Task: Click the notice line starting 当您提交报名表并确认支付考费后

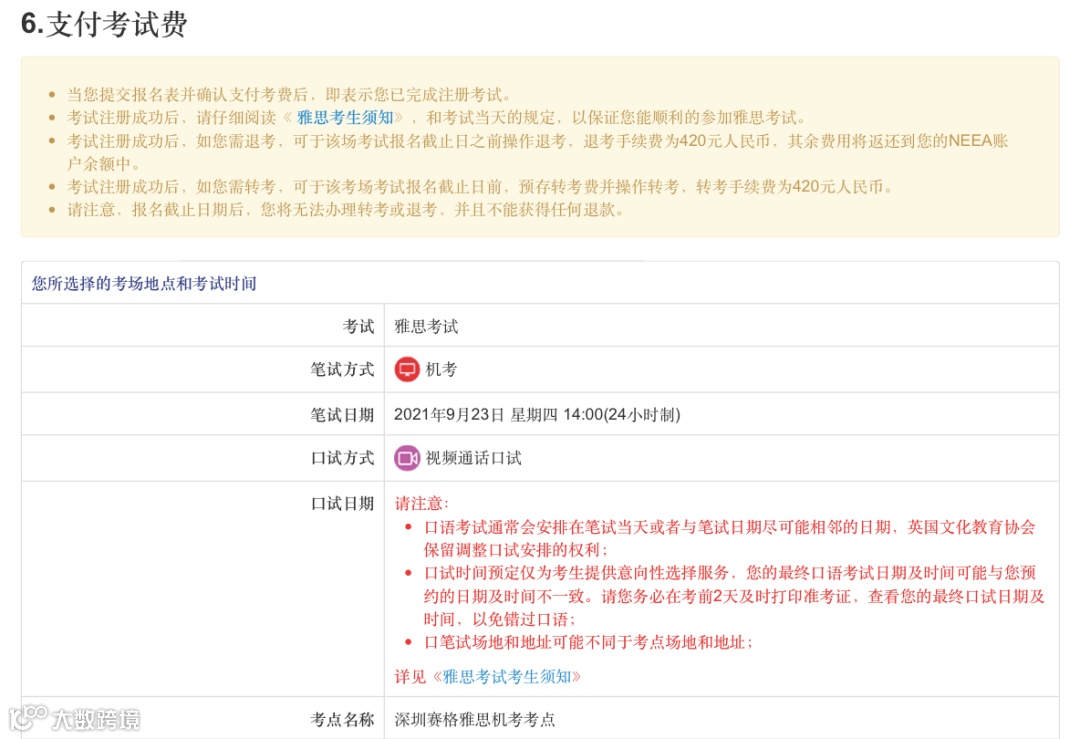Action: tap(289, 94)
